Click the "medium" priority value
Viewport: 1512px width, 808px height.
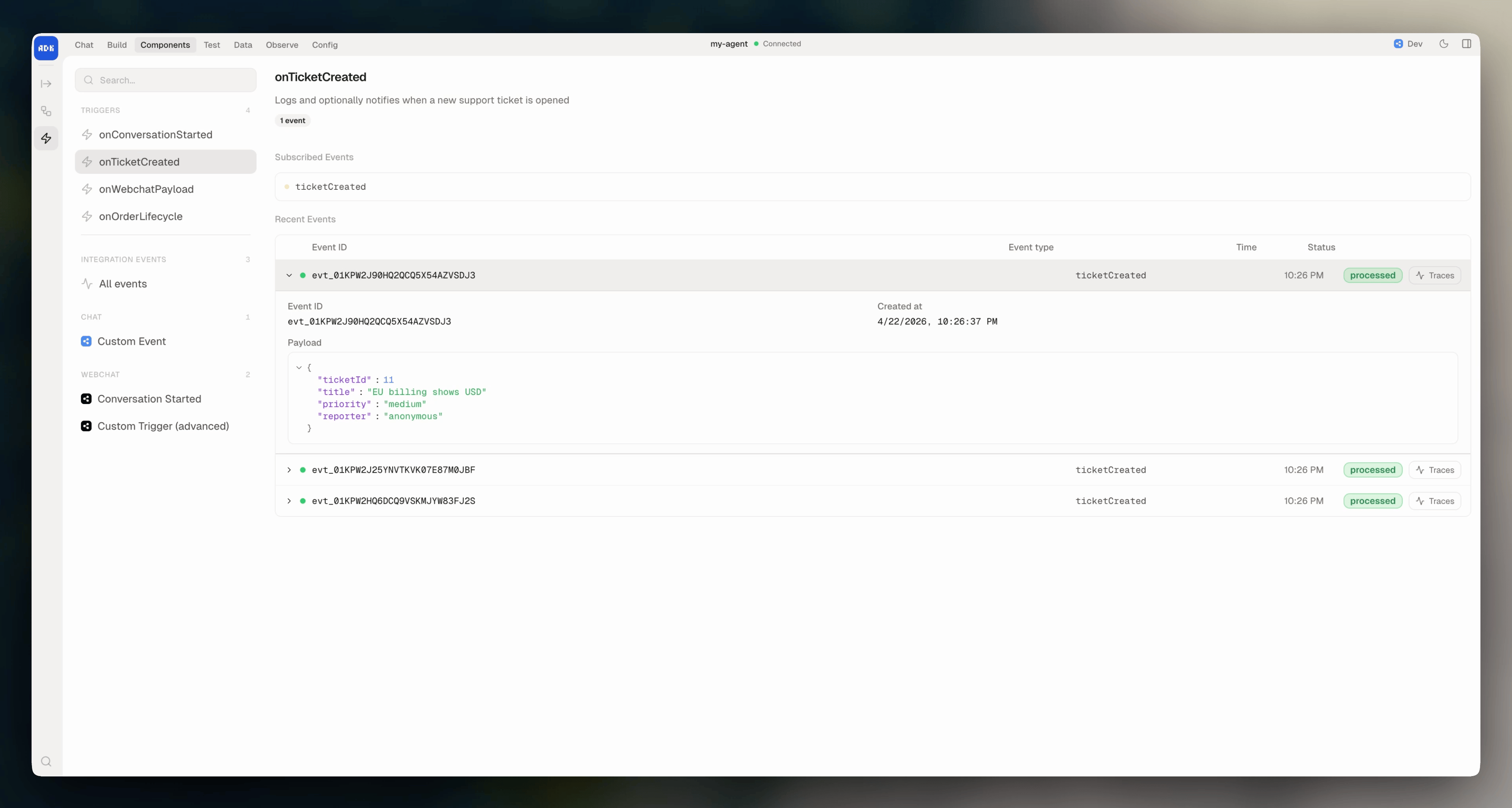(x=404, y=404)
